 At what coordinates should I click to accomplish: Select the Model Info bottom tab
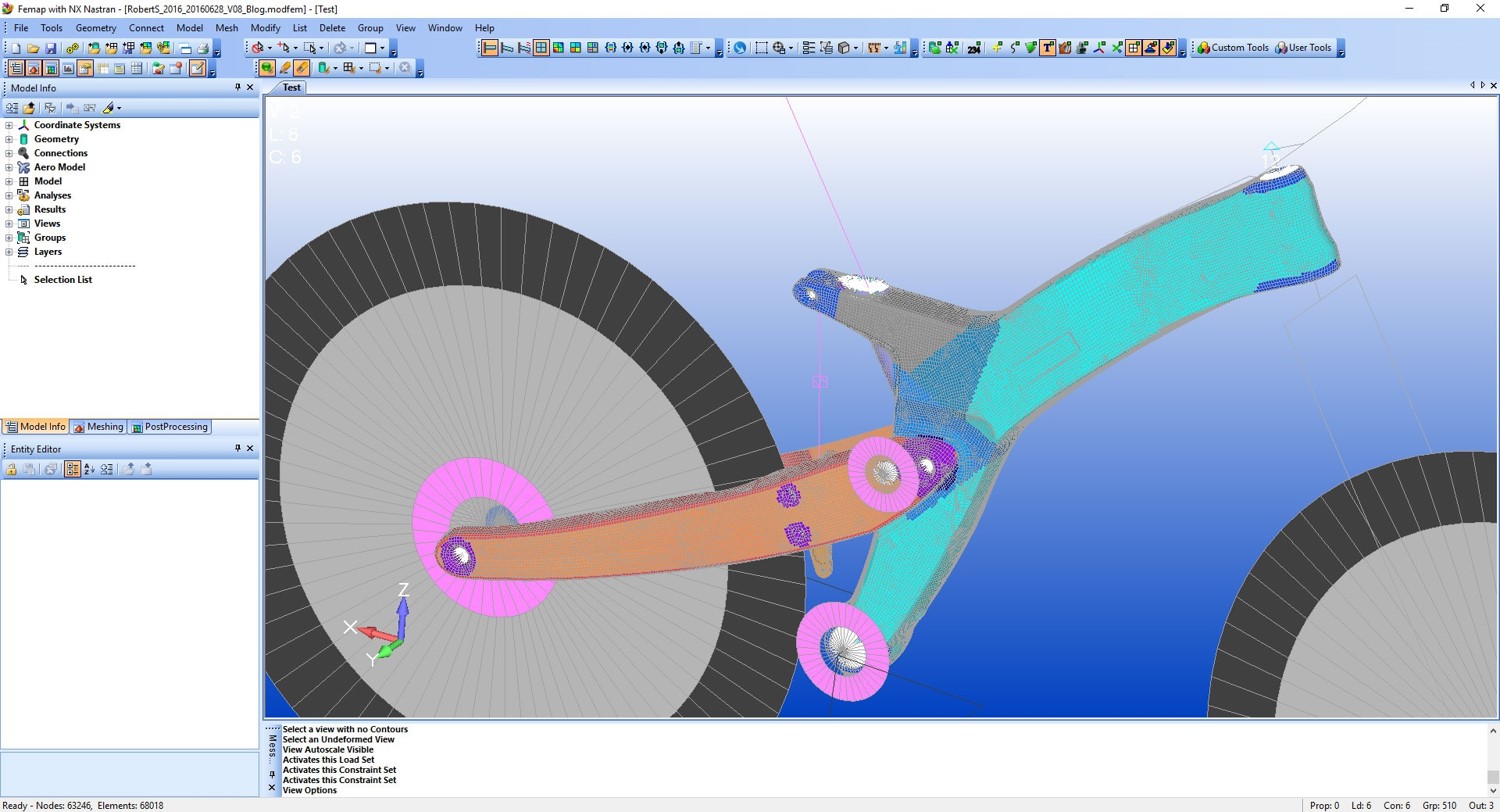tap(36, 427)
